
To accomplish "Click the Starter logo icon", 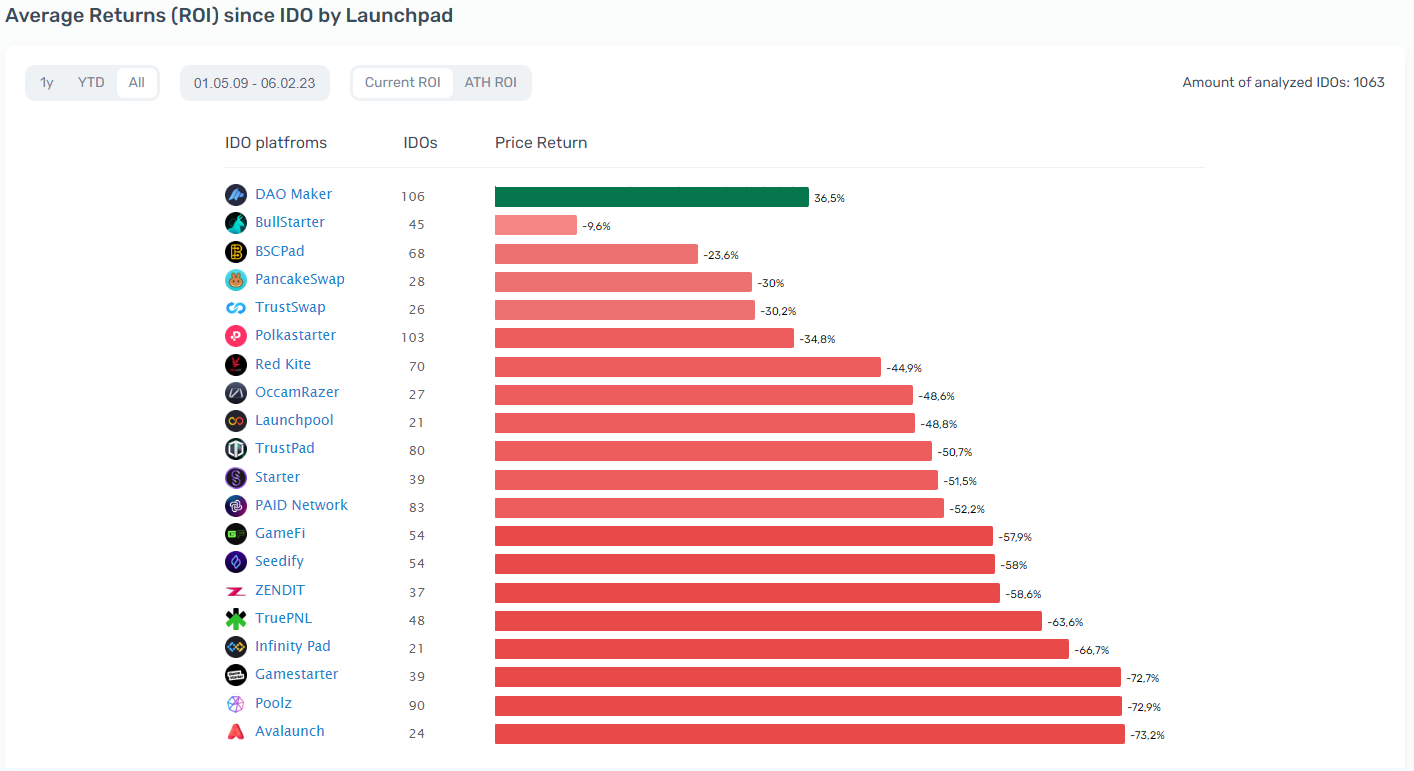I will point(236,478).
